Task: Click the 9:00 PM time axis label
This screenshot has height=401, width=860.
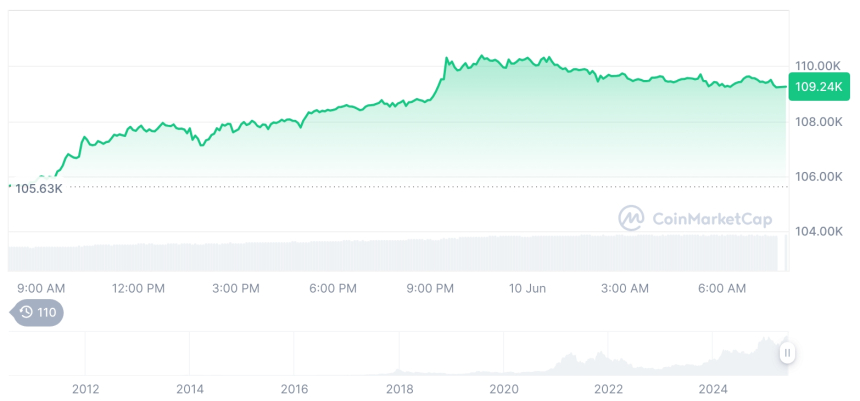Action: click(x=430, y=288)
